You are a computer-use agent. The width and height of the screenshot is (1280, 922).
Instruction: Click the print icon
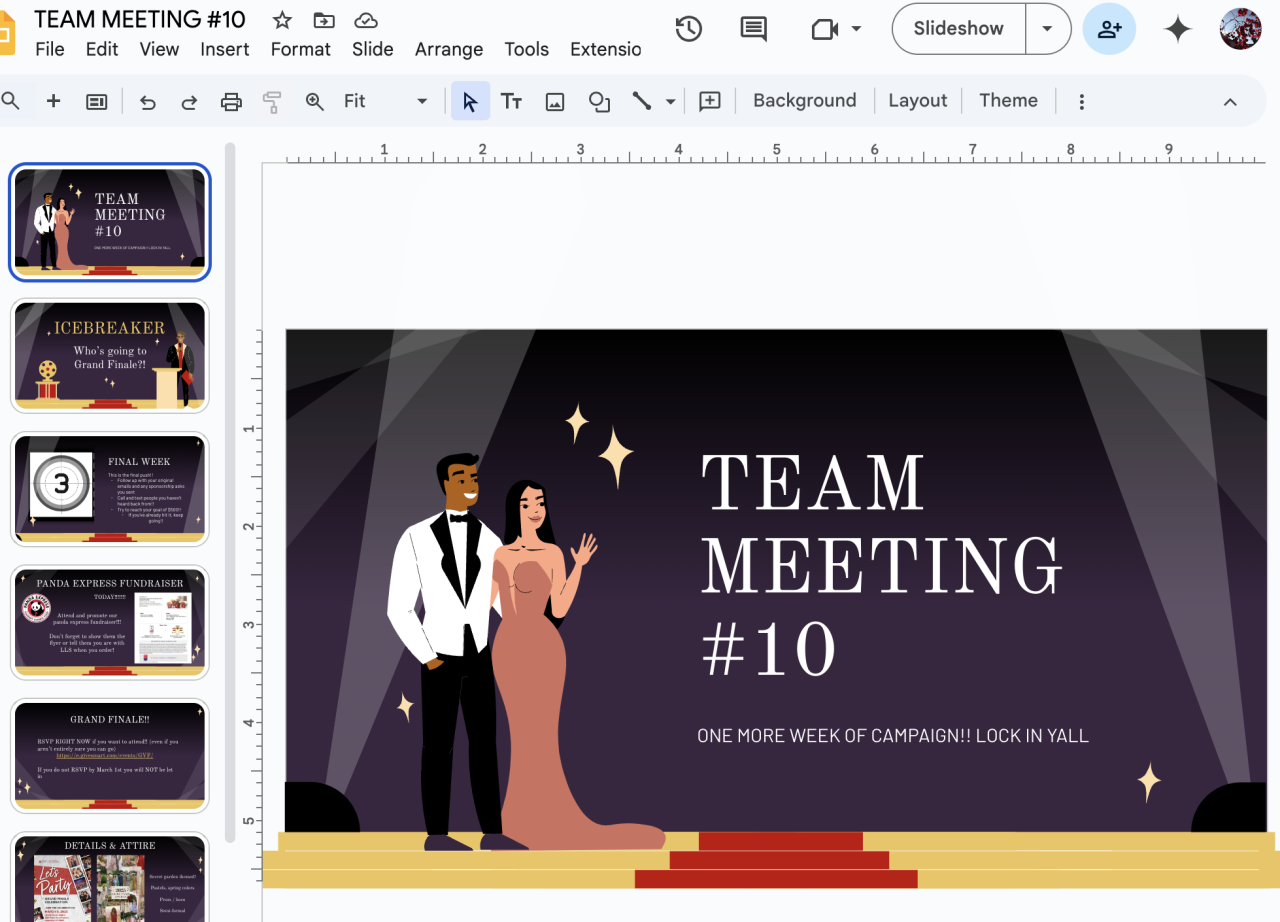tap(231, 101)
